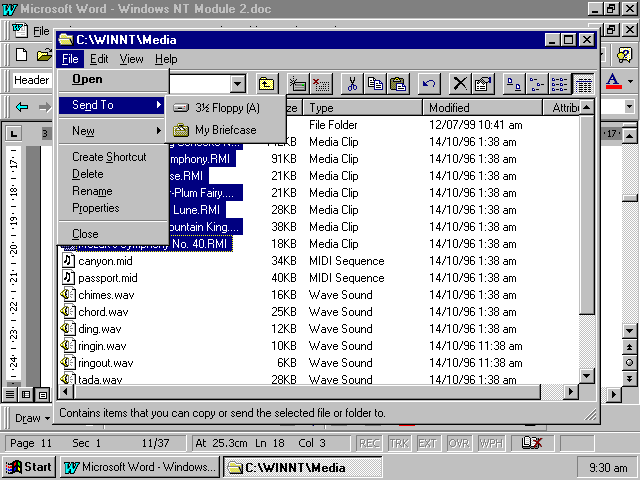Click the Cut scissors icon

click(x=352, y=85)
